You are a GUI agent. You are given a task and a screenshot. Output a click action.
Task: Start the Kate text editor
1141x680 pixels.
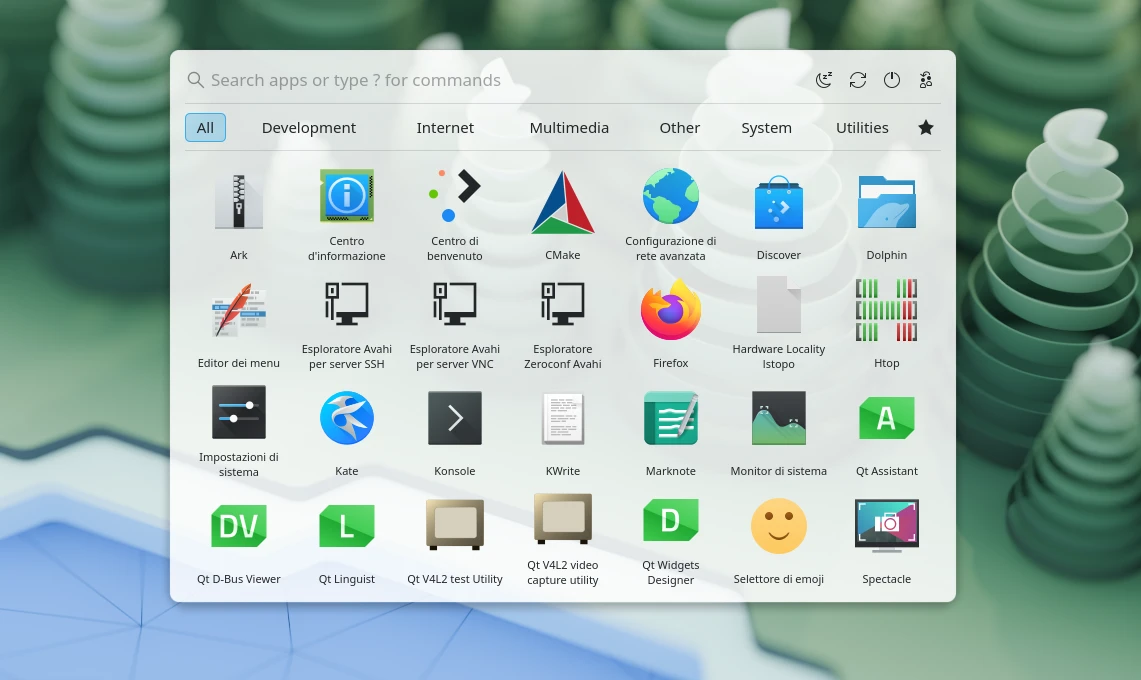pos(347,418)
